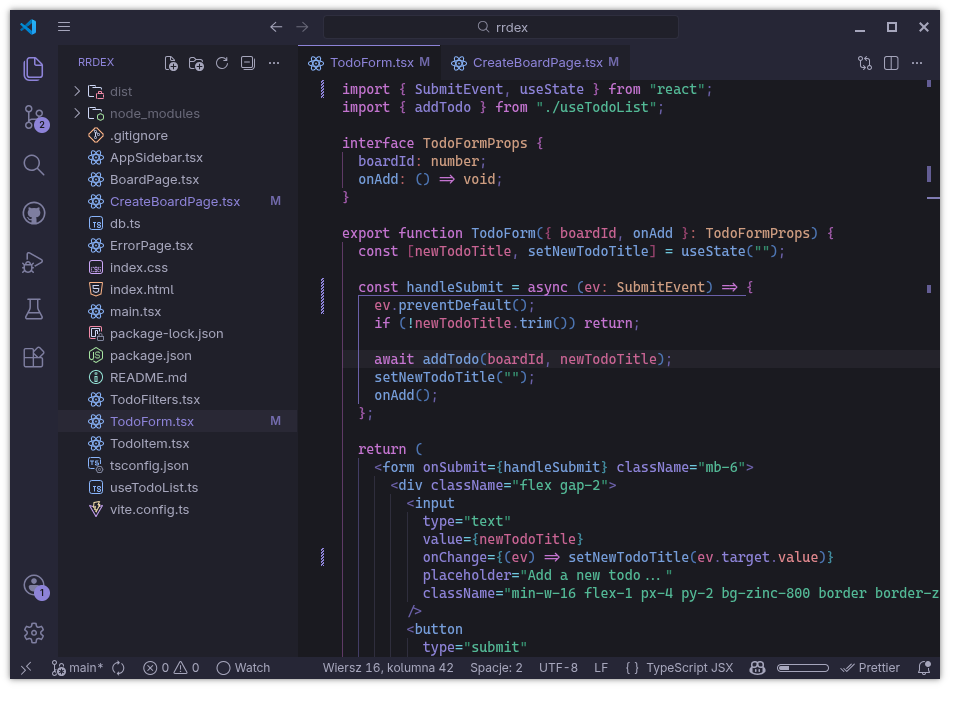This screenshot has height=709, width=970.
Task: Expand the dist folder
Action: [x=178, y=92]
